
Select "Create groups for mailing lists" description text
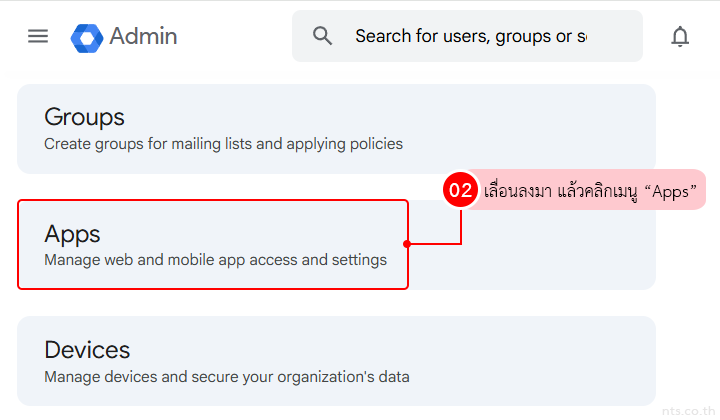click(223, 144)
